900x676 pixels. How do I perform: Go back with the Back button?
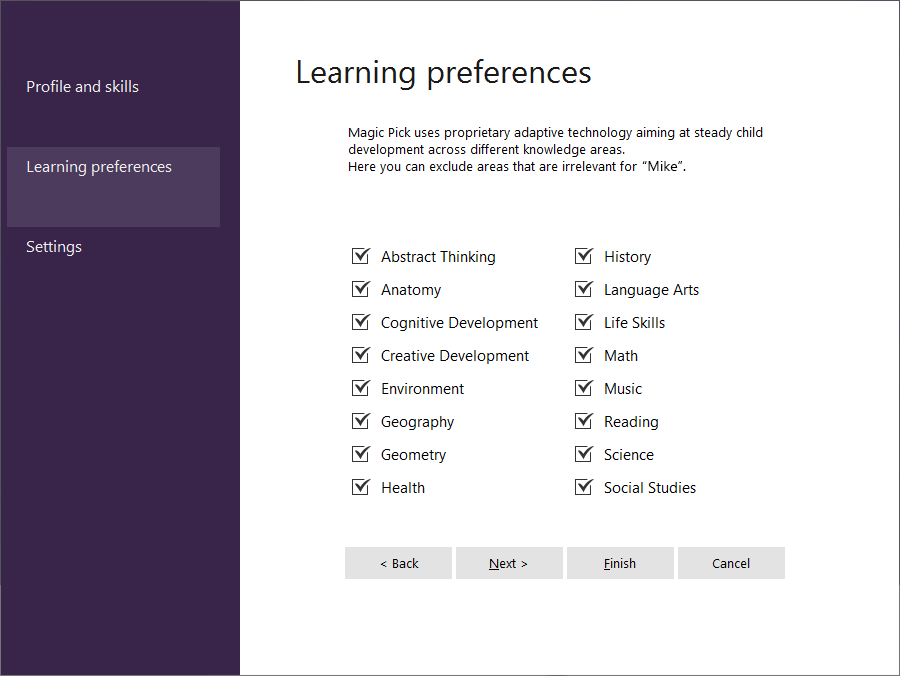(399, 563)
